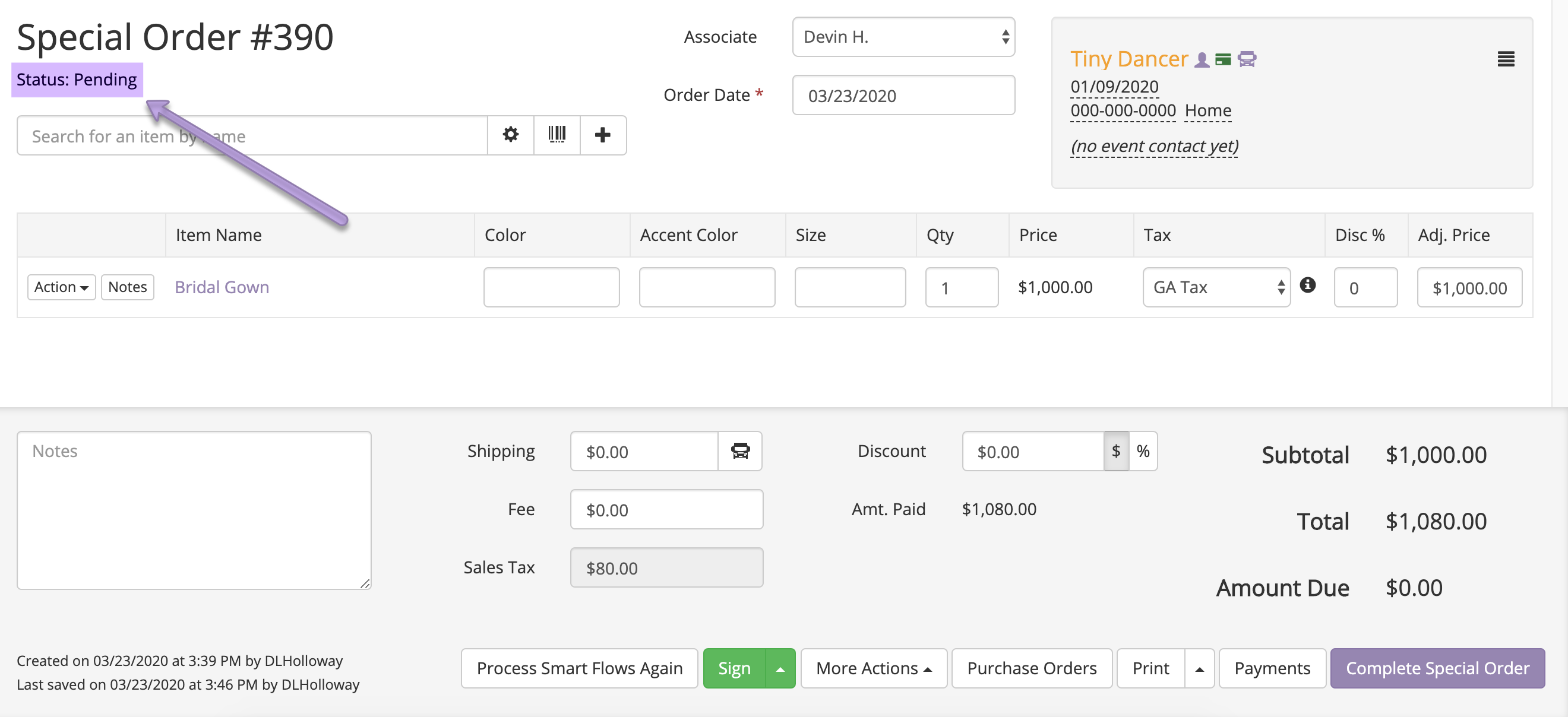The height and width of the screenshot is (717, 1568).
Task: Click the gear settings icon beside item search
Action: tap(510, 135)
